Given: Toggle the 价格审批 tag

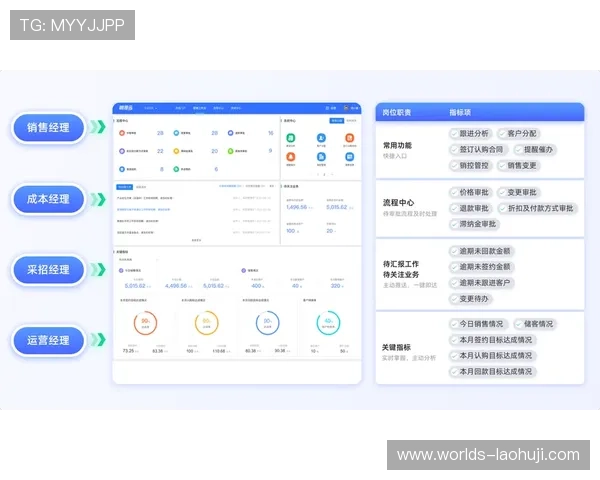Looking at the screenshot, I should (470, 192).
